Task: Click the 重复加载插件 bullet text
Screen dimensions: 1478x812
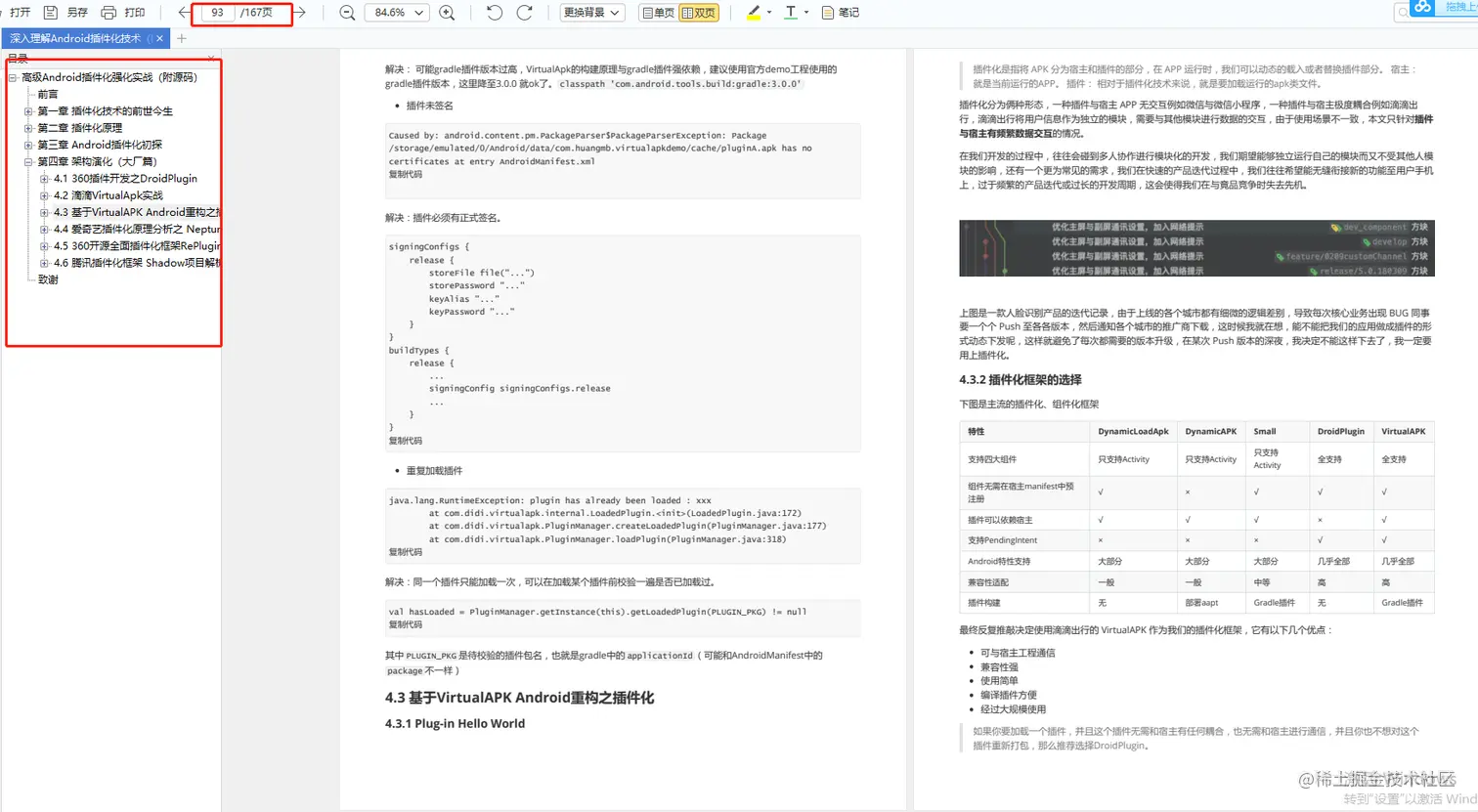Action: click(434, 471)
